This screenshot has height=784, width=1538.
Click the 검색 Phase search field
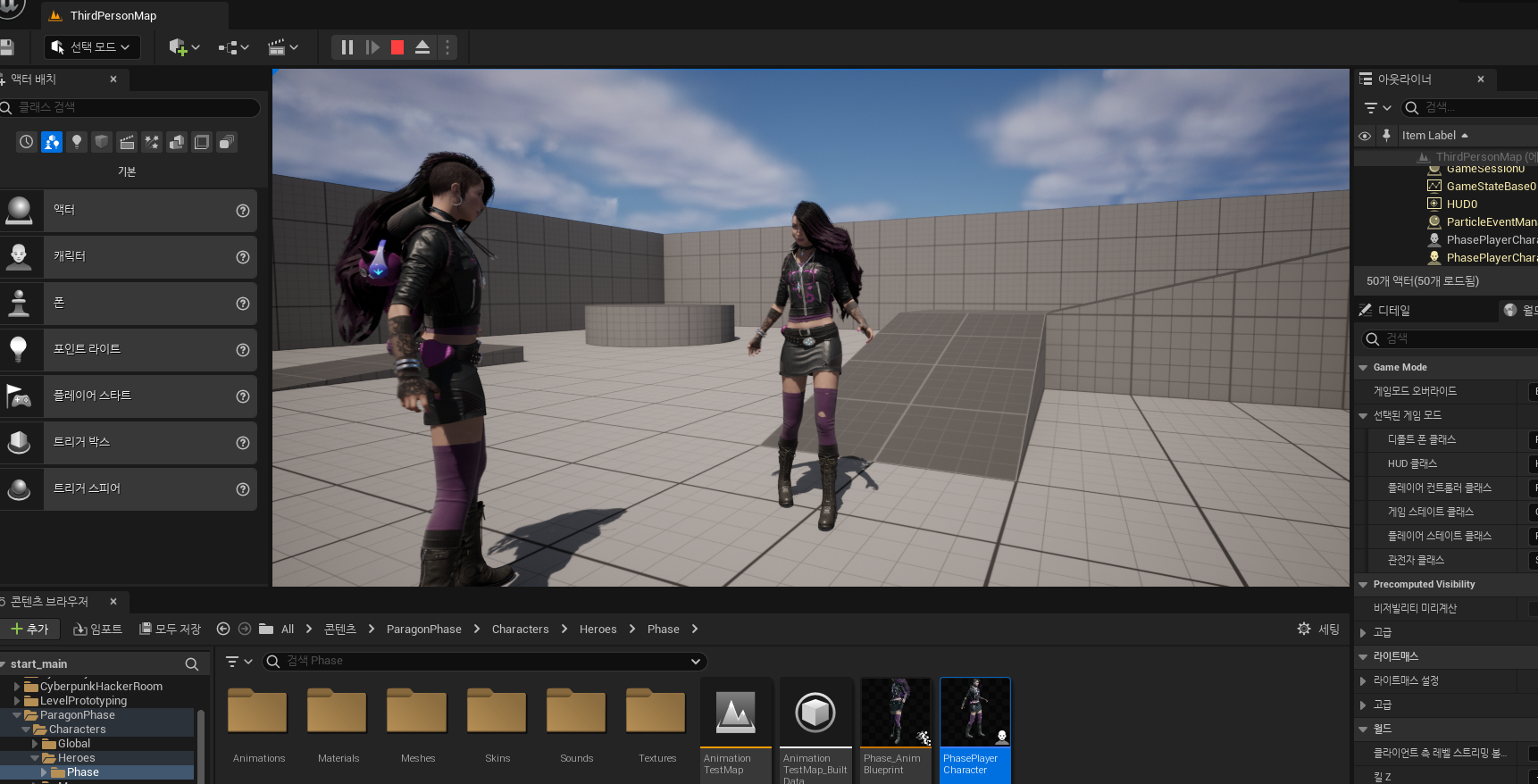click(483, 662)
